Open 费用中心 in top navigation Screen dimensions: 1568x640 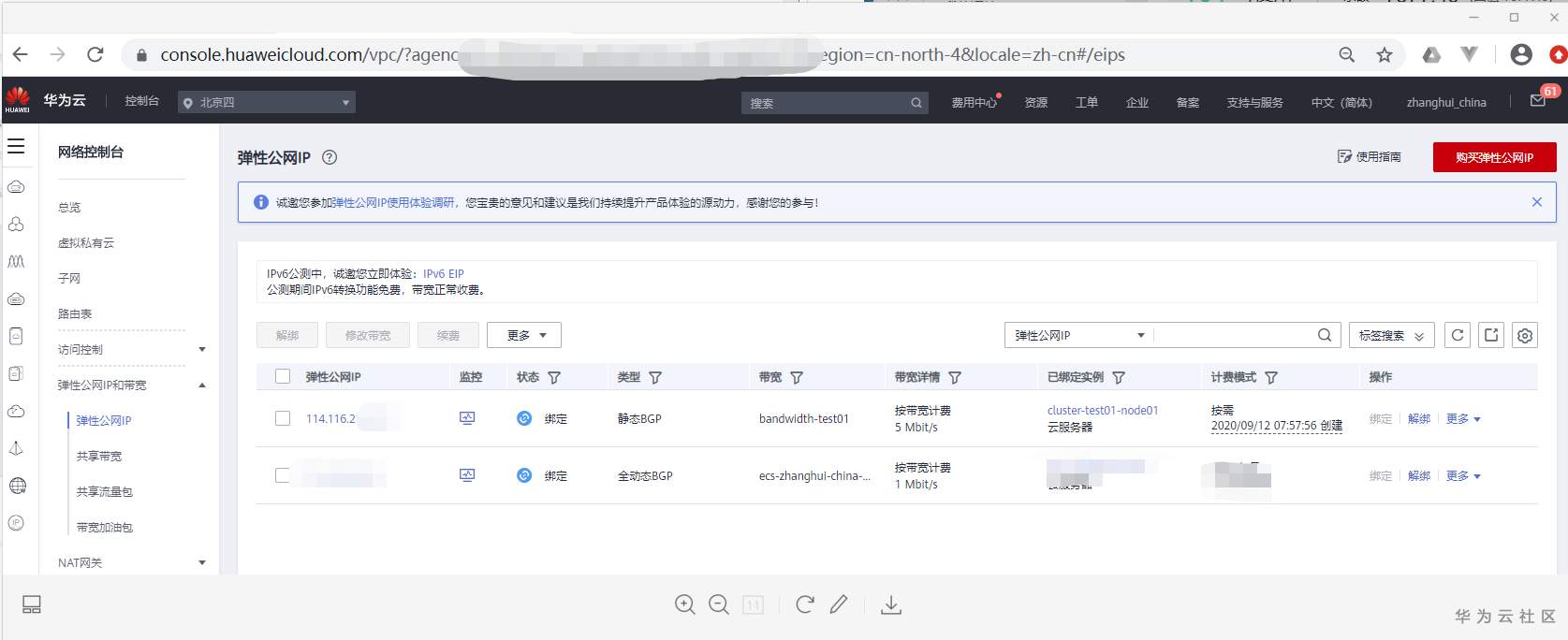coord(975,102)
